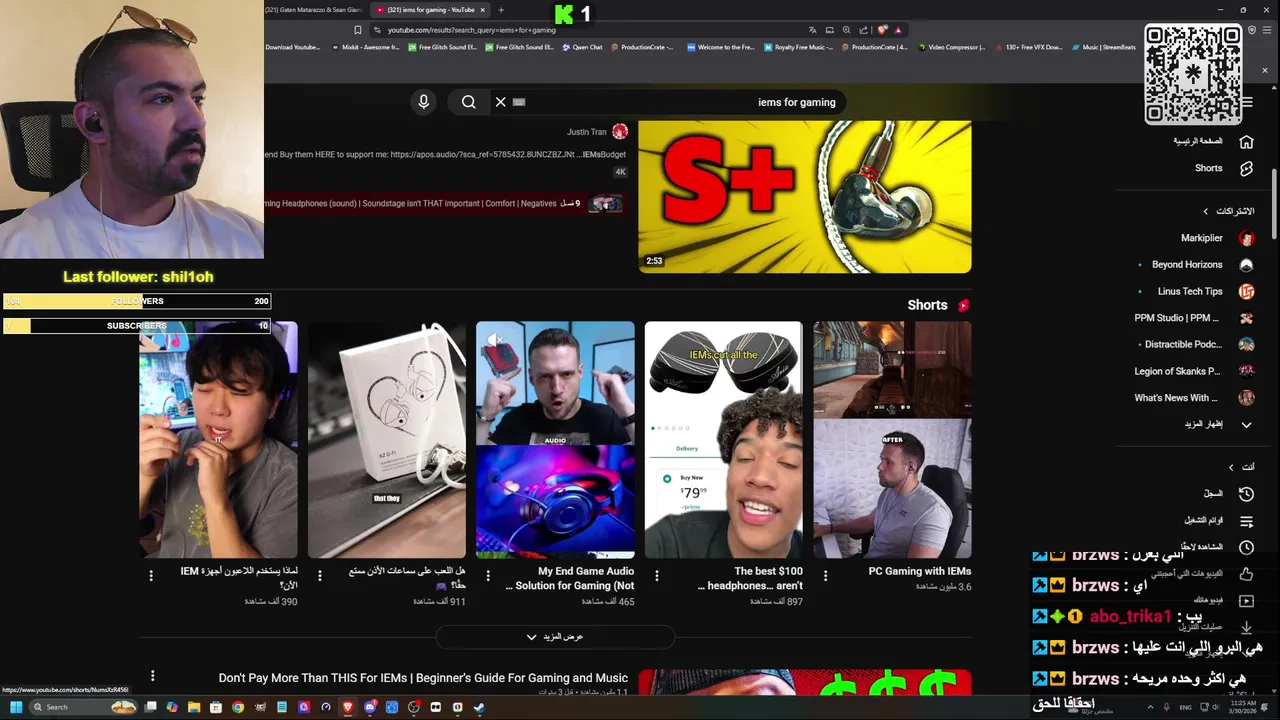Open Discord from the taskbar
Image resolution: width=1280 pixels, height=720 pixels.
point(370,707)
